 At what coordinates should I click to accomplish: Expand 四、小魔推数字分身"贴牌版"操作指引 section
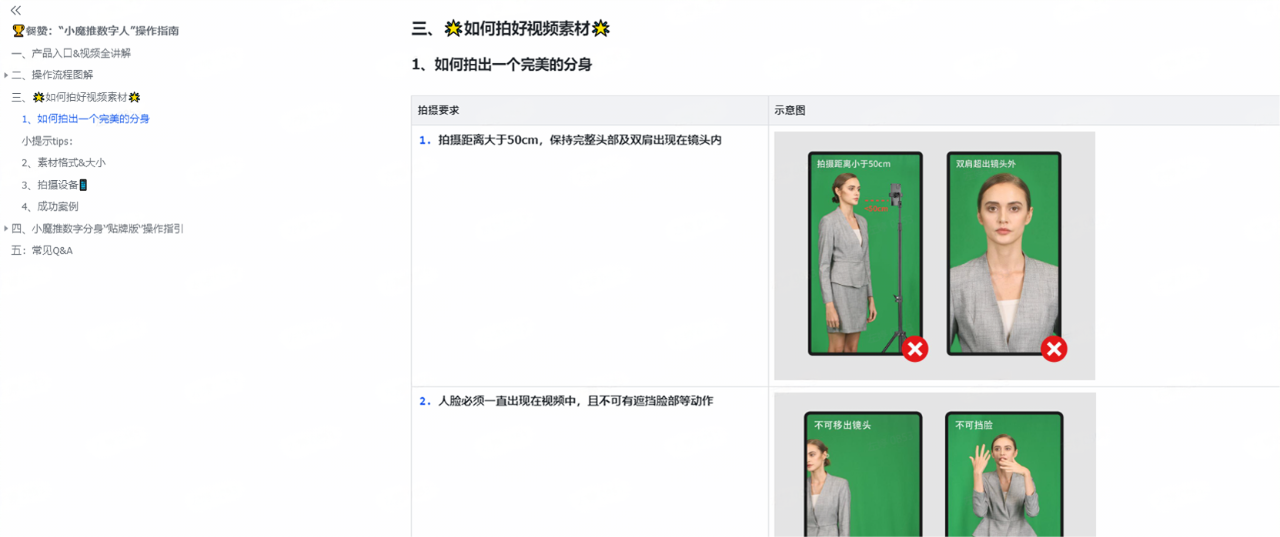click(x=6, y=228)
